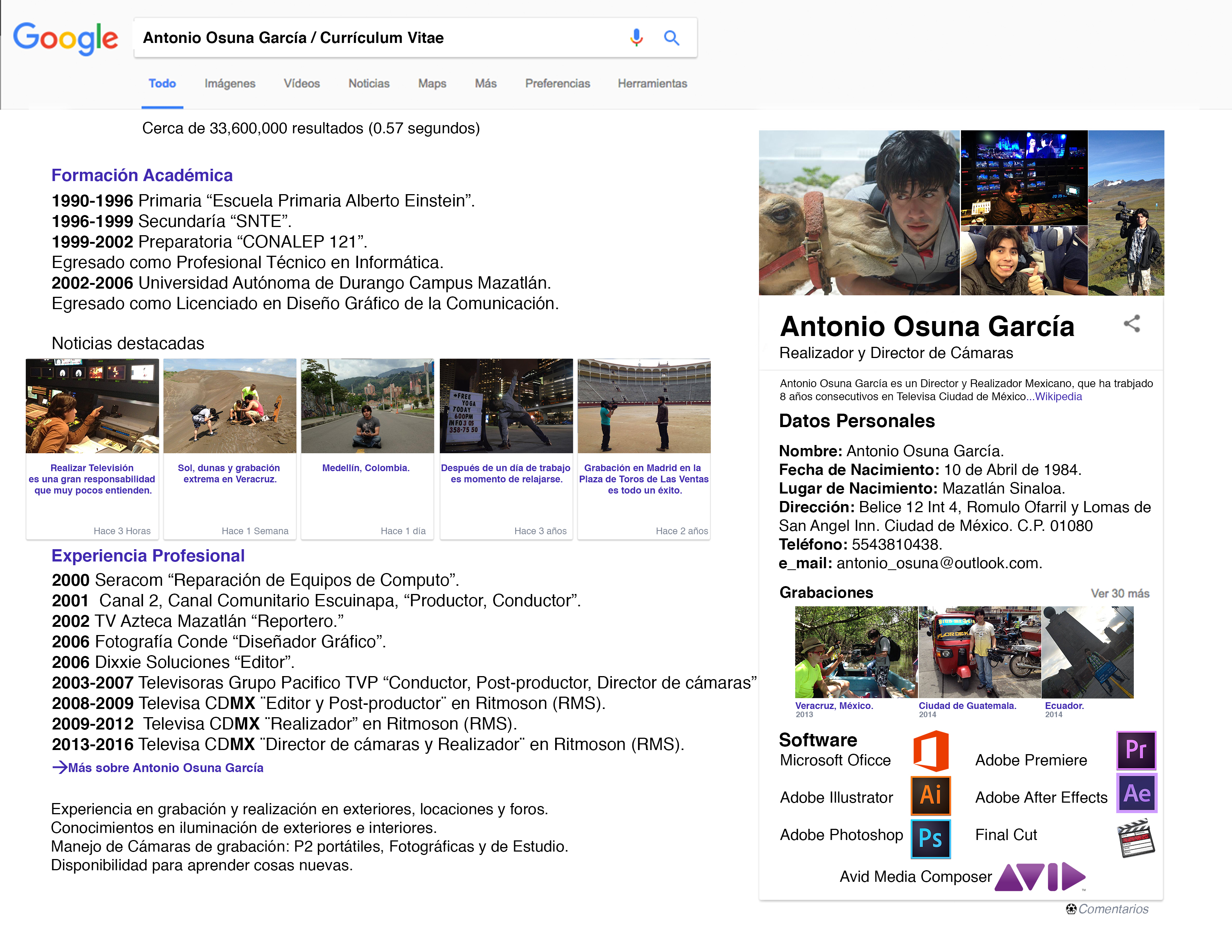Expand the Más menu
The image size is (1232, 952).
pyautogui.click(x=485, y=84)
